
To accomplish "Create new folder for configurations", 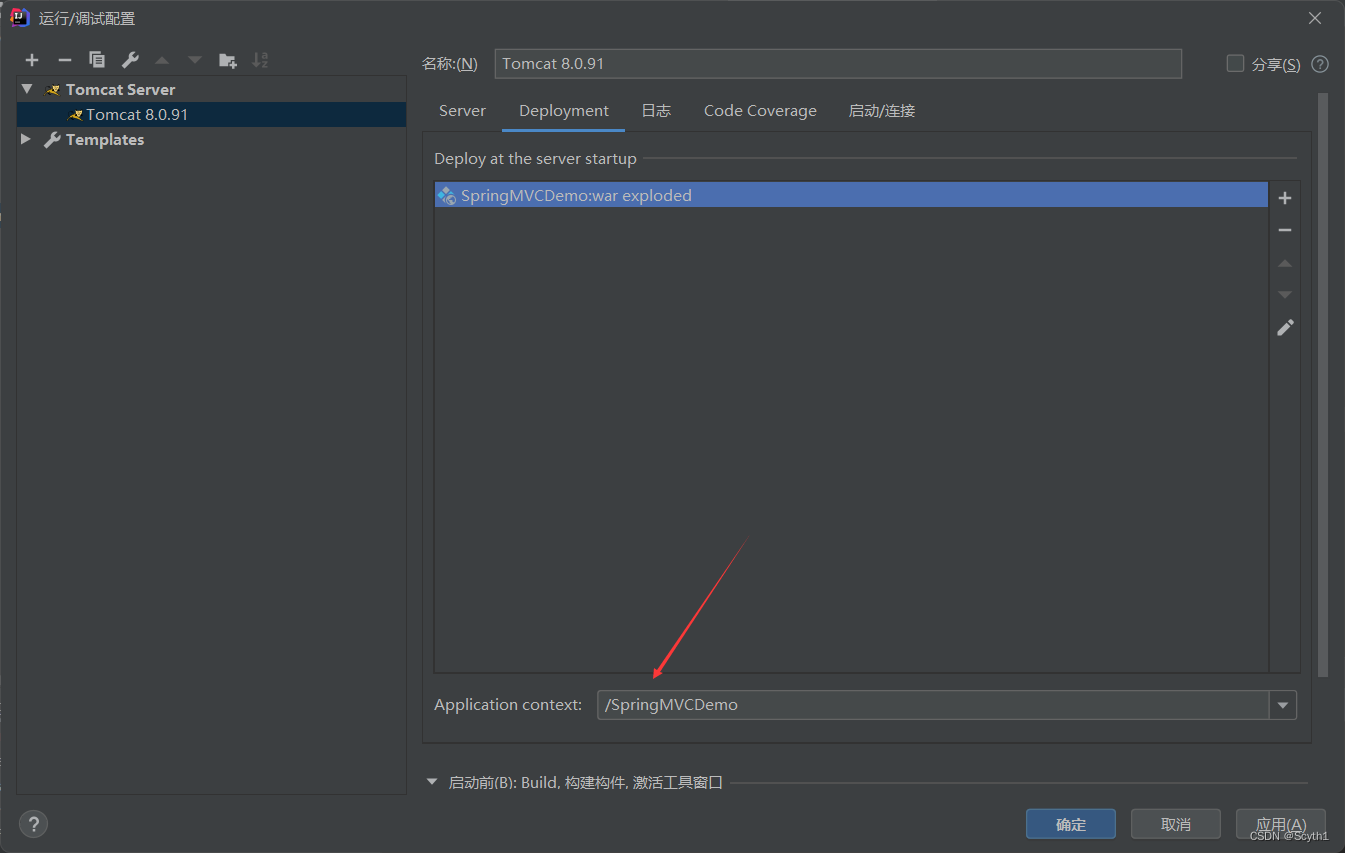I will point(228,60).
